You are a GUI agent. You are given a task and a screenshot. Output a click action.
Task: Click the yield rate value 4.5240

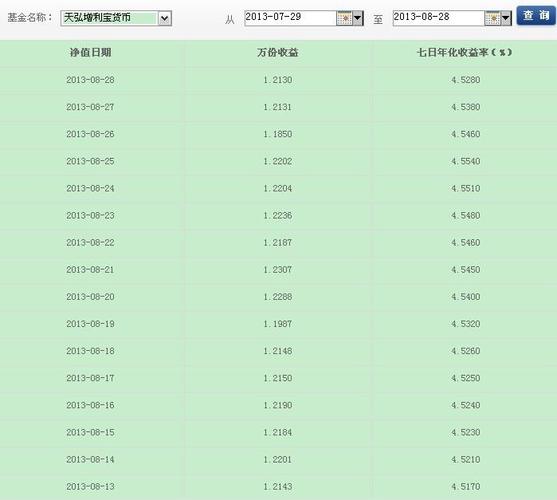tap(466, 405)
